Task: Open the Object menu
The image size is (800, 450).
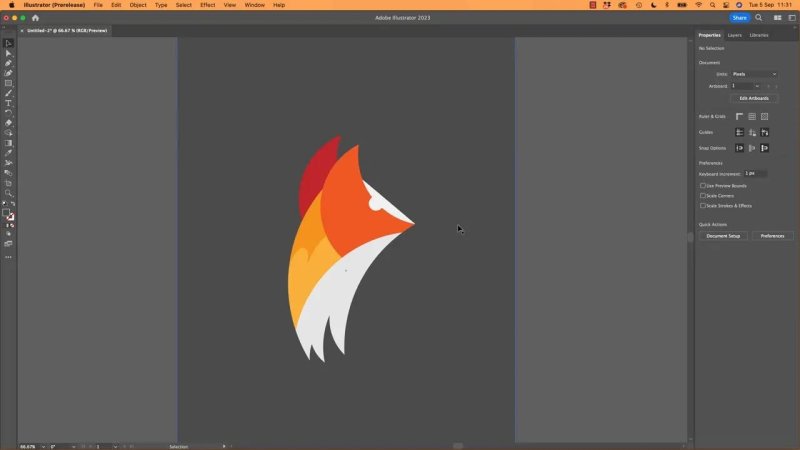Action: click(138, 5)
